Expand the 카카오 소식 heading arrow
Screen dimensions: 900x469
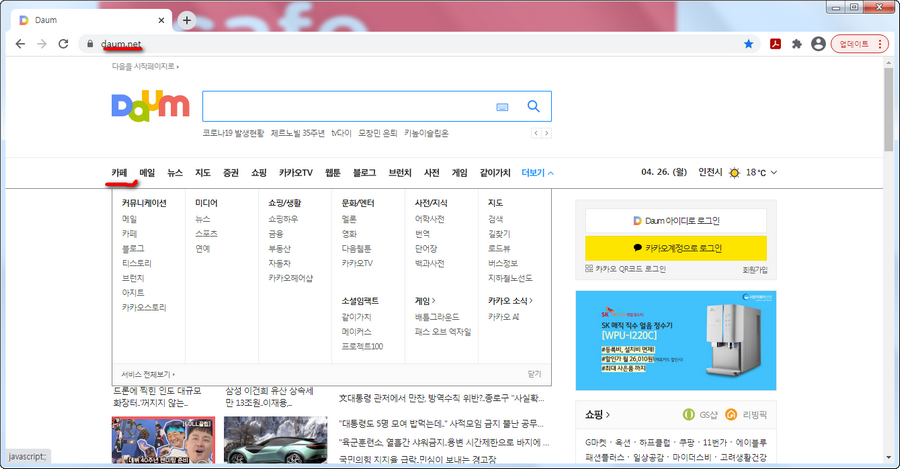coord(510,301)
